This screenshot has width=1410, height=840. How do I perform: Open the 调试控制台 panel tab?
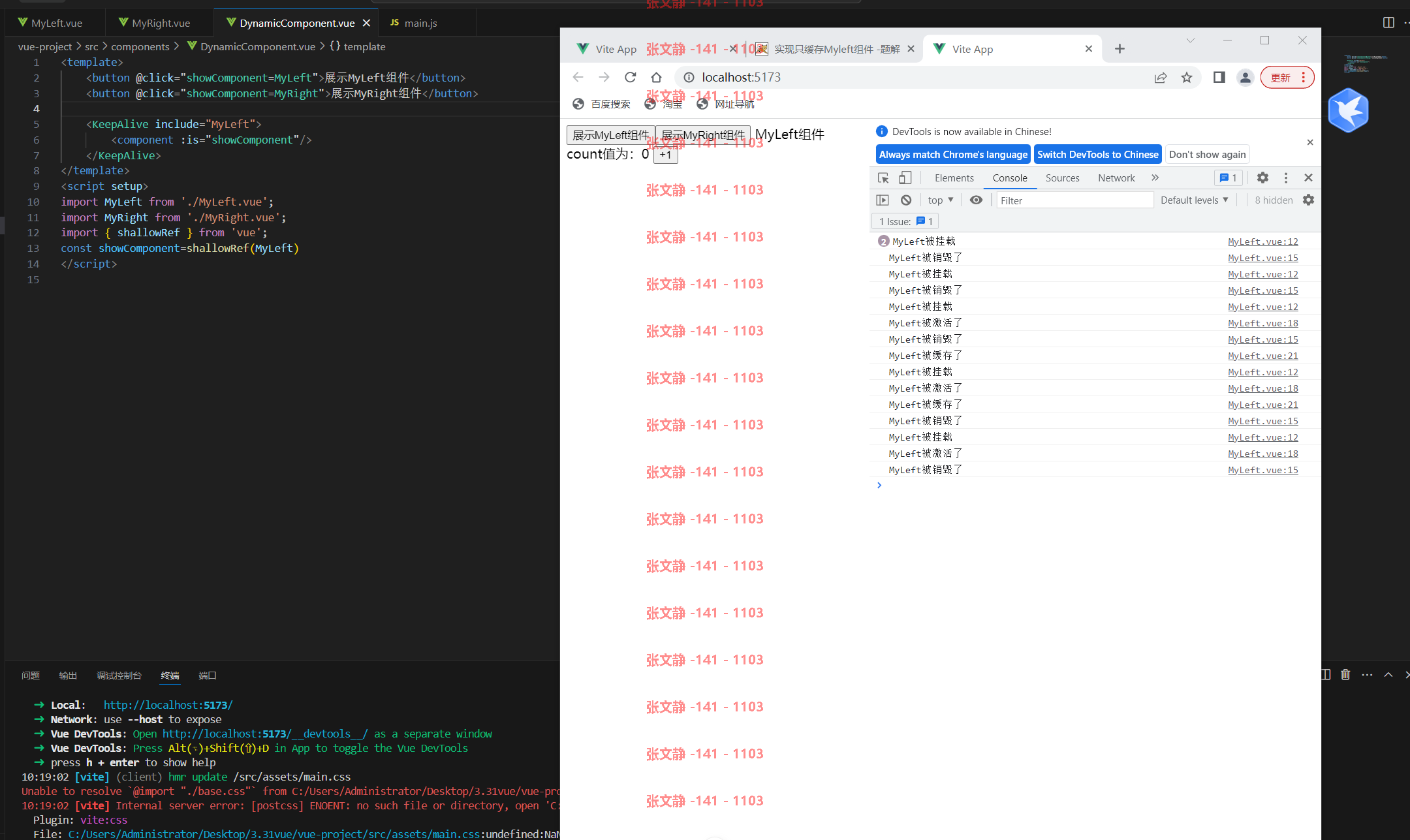(x=119, y=675)
